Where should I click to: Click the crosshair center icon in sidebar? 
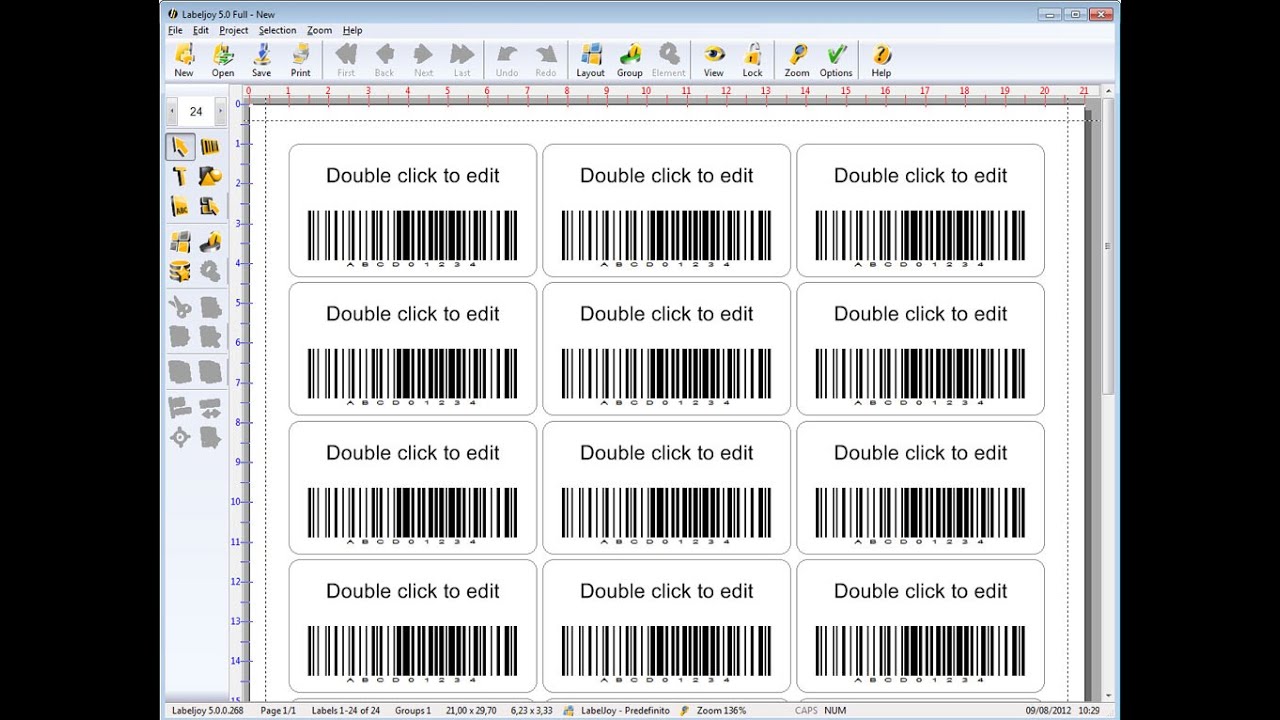[180, 437]
